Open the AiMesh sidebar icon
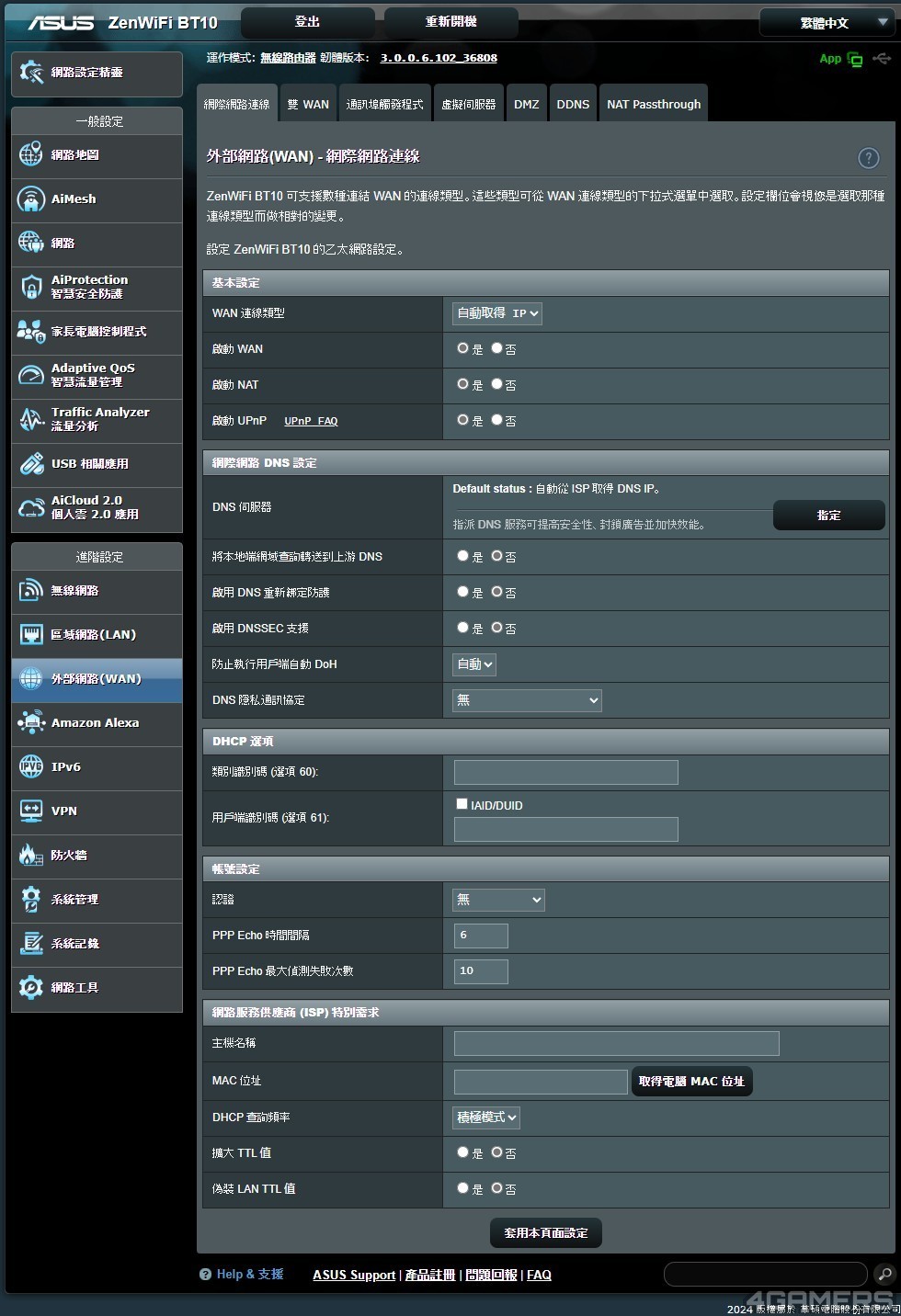Viewport: 901px width, 1316px height. click(31, 199)
